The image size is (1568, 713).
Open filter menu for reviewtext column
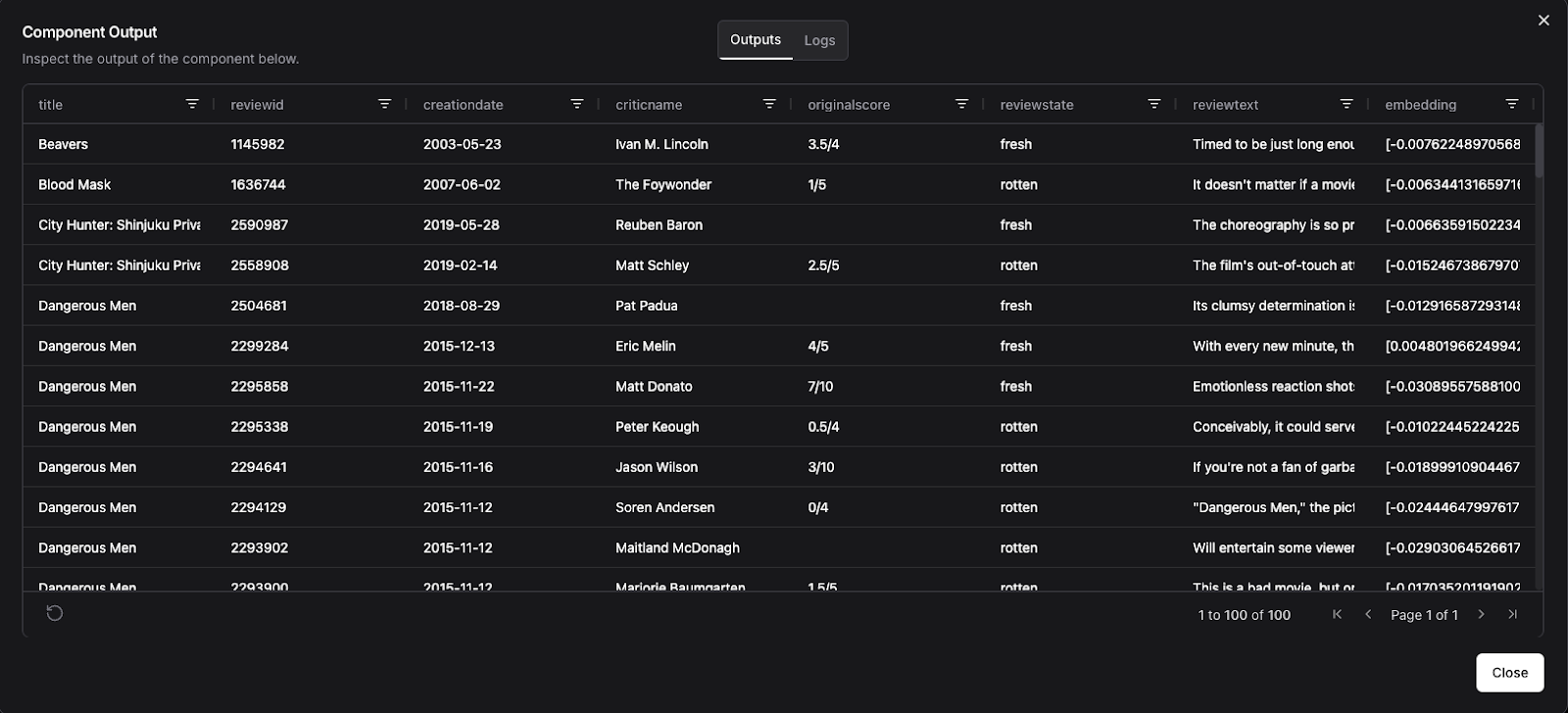[1346, 104]
